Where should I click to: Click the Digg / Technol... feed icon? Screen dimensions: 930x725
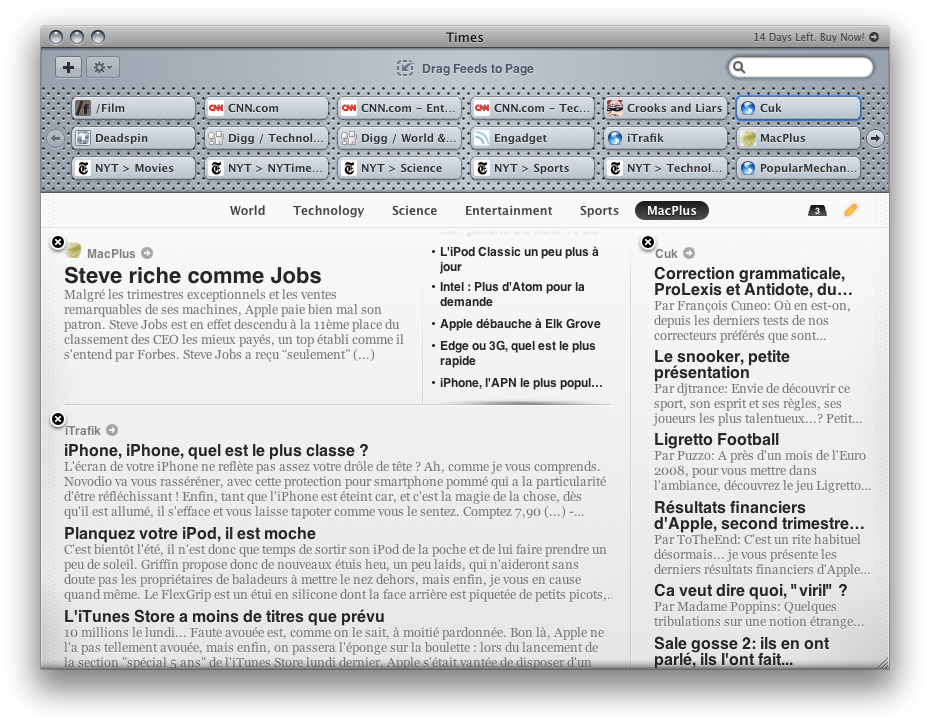coord(216,138)
